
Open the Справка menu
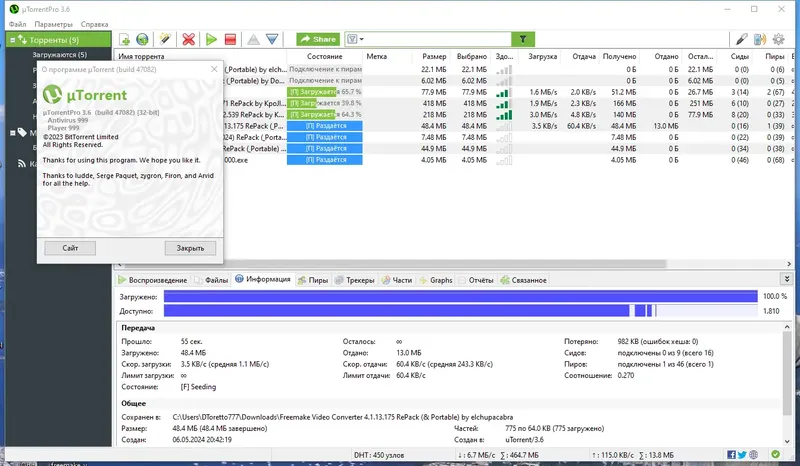click(x=94, y=24)
